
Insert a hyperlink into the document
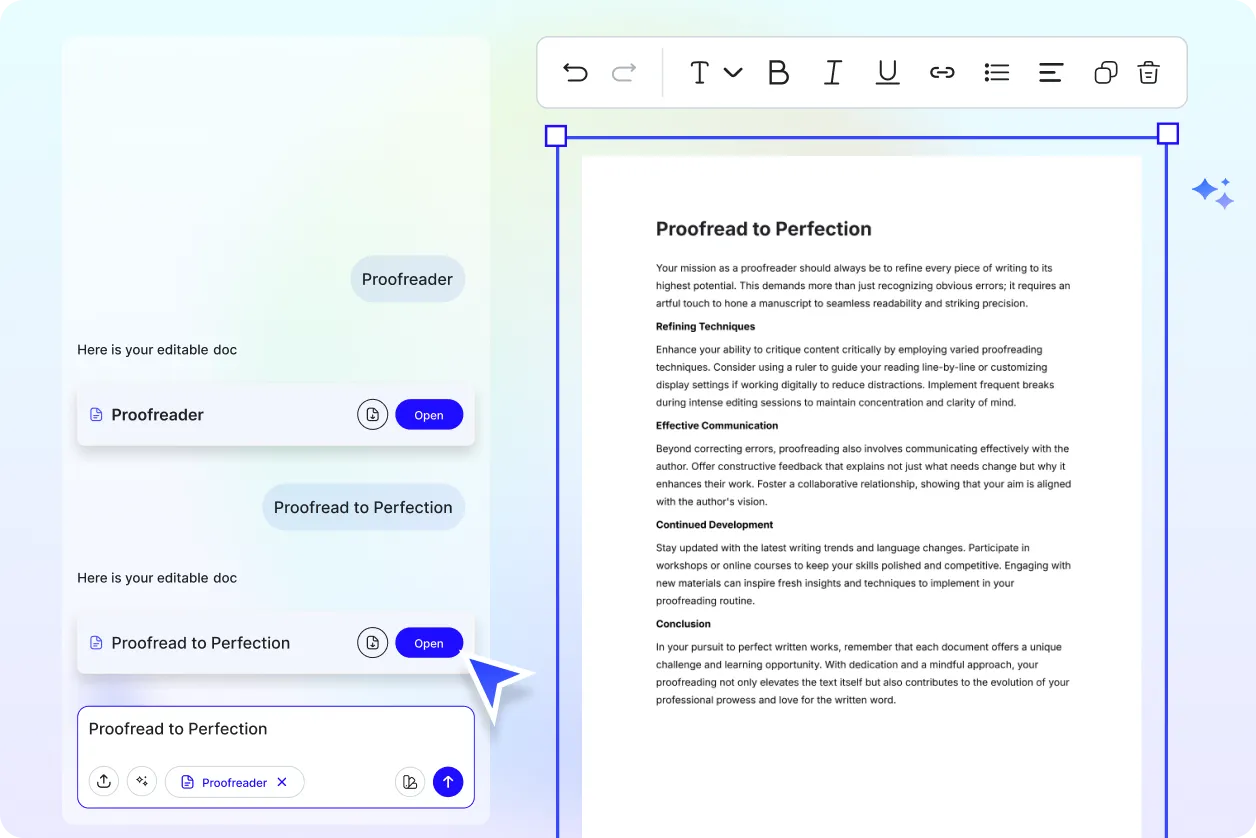coord(942,72)
